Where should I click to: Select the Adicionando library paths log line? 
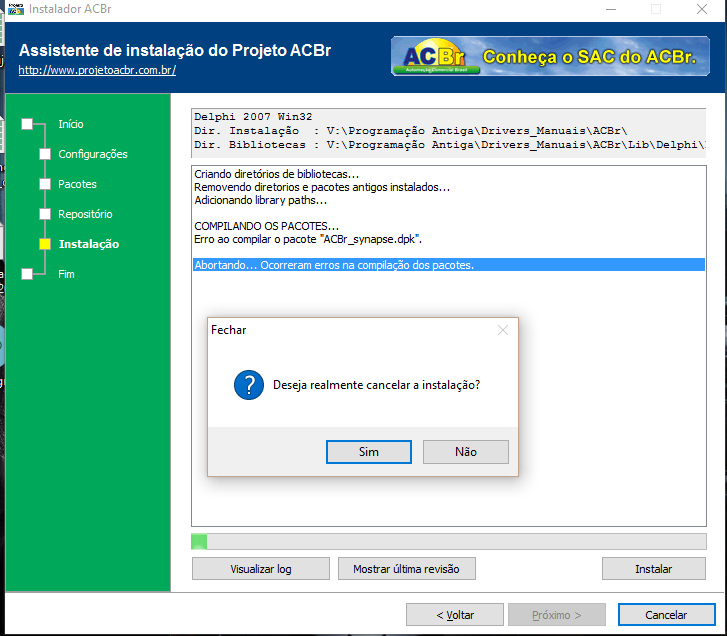[x=261, y=200]
